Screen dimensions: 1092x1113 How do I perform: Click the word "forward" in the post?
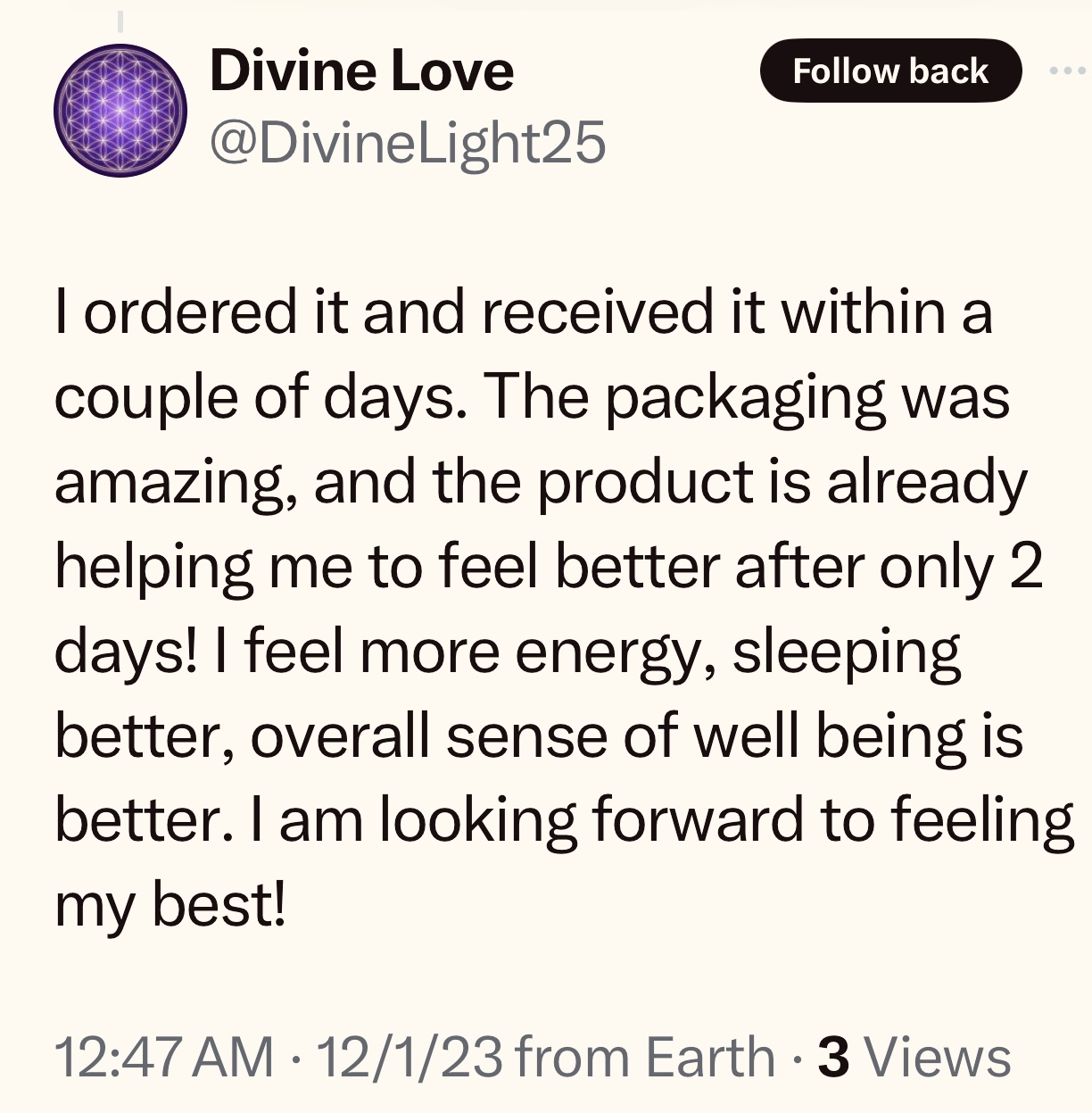coord(697,820)
